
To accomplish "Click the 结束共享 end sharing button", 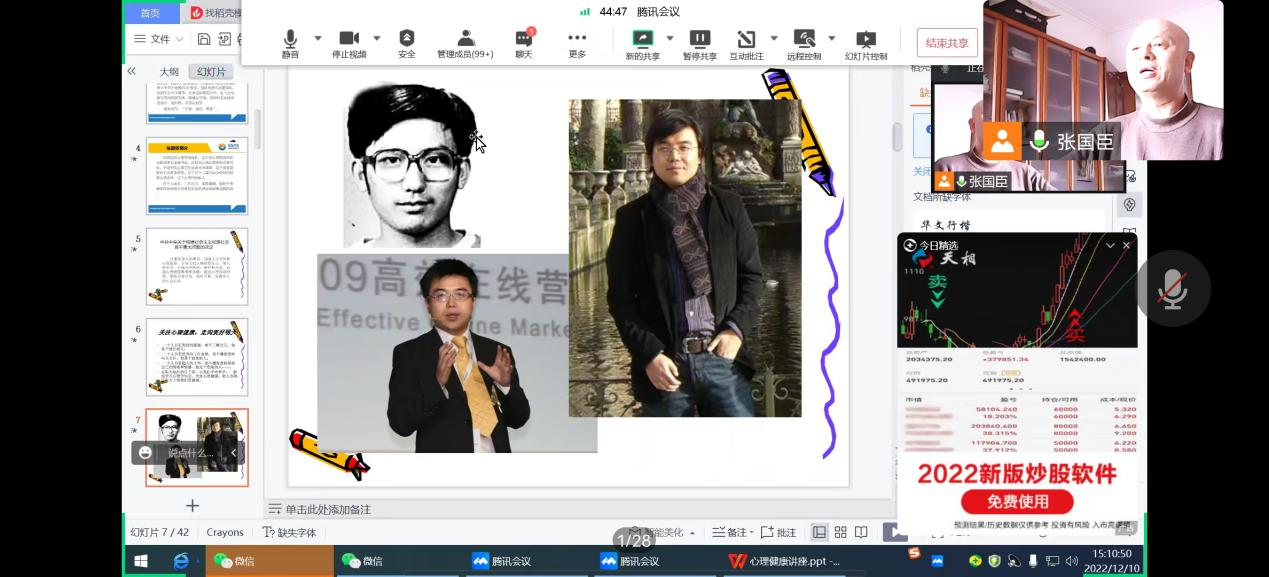I will pyautogui.click(x=947, y=43).
